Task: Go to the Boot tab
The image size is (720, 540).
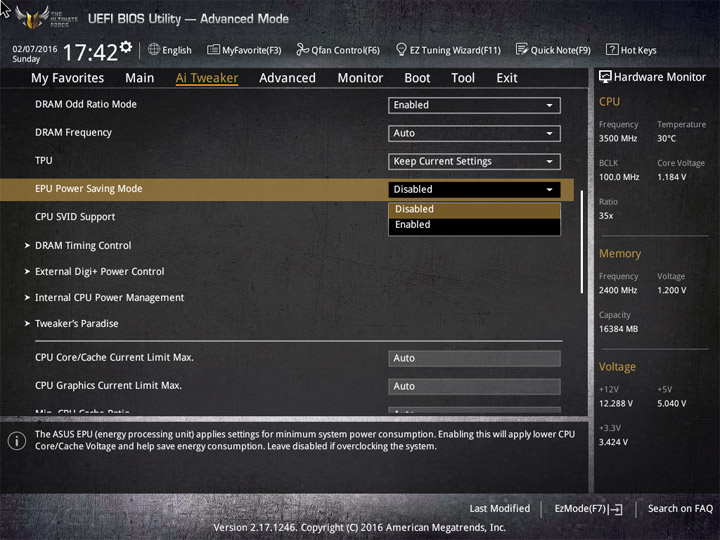Action: pos(417,78)
